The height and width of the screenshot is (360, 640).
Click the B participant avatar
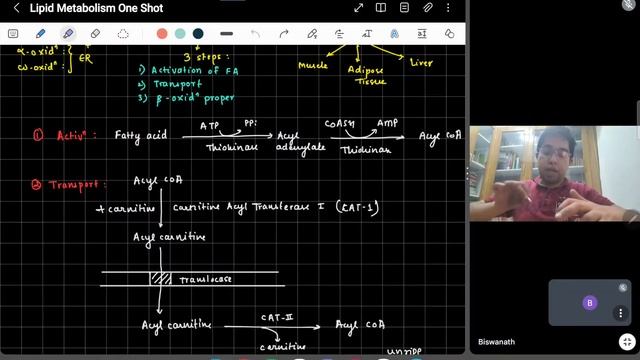tap(589, 303)
